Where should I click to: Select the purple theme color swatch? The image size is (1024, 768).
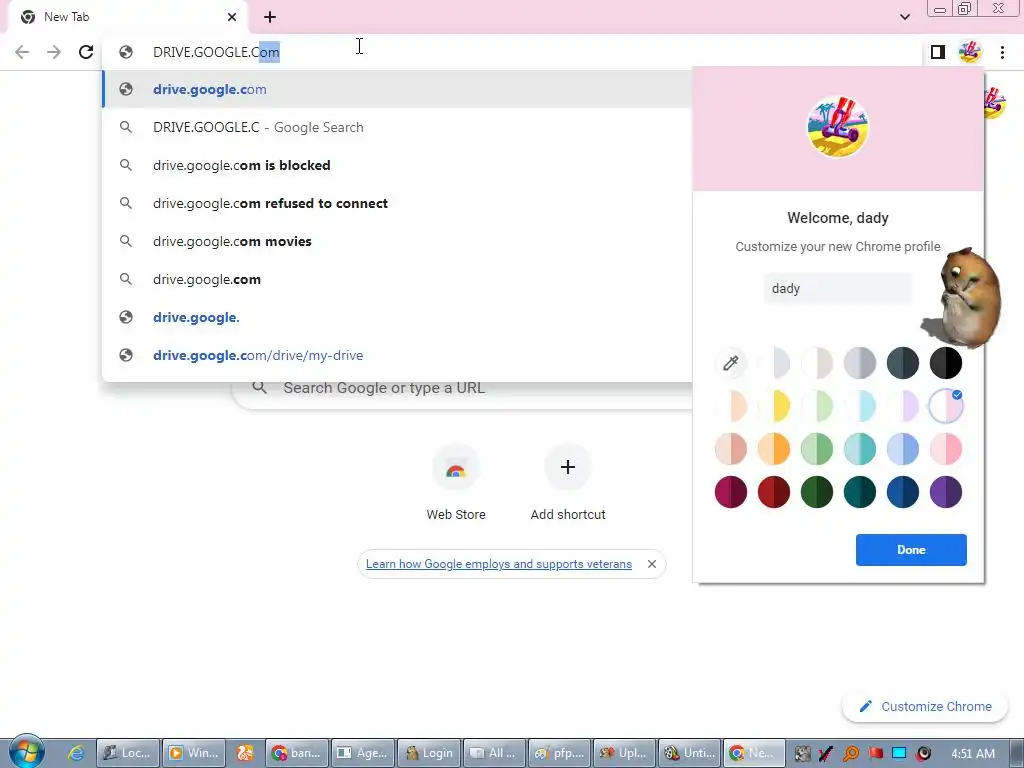(946, 492)
